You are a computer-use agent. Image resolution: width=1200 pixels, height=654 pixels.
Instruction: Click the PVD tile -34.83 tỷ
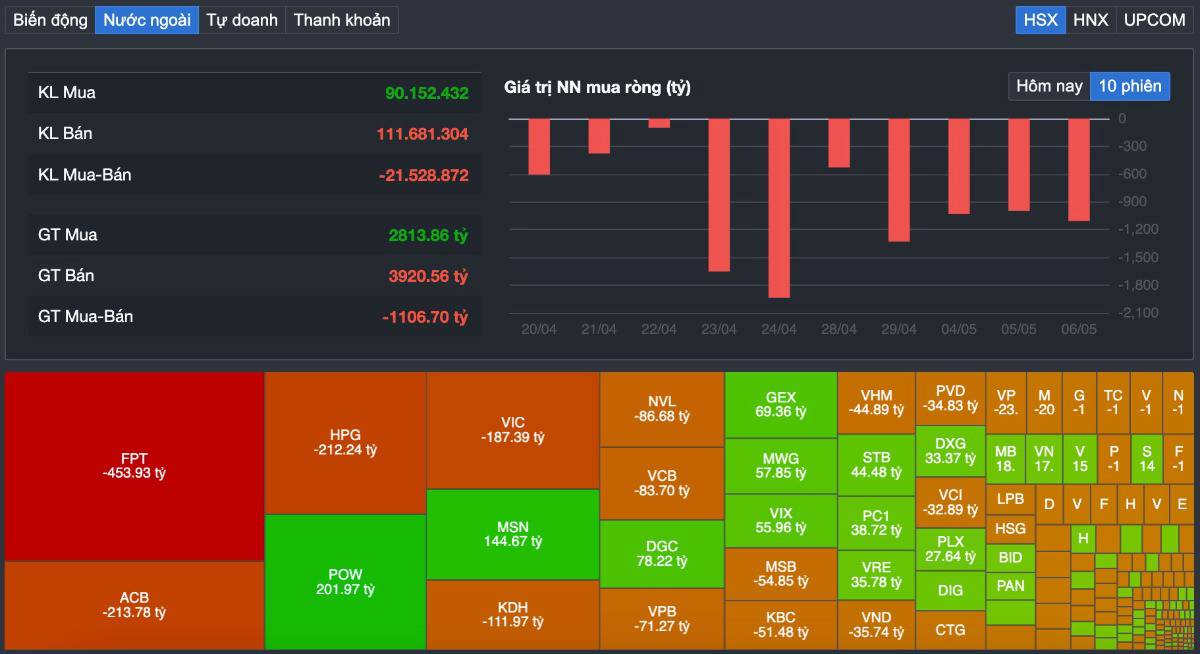pyautogui.click(x=950, y=398)
